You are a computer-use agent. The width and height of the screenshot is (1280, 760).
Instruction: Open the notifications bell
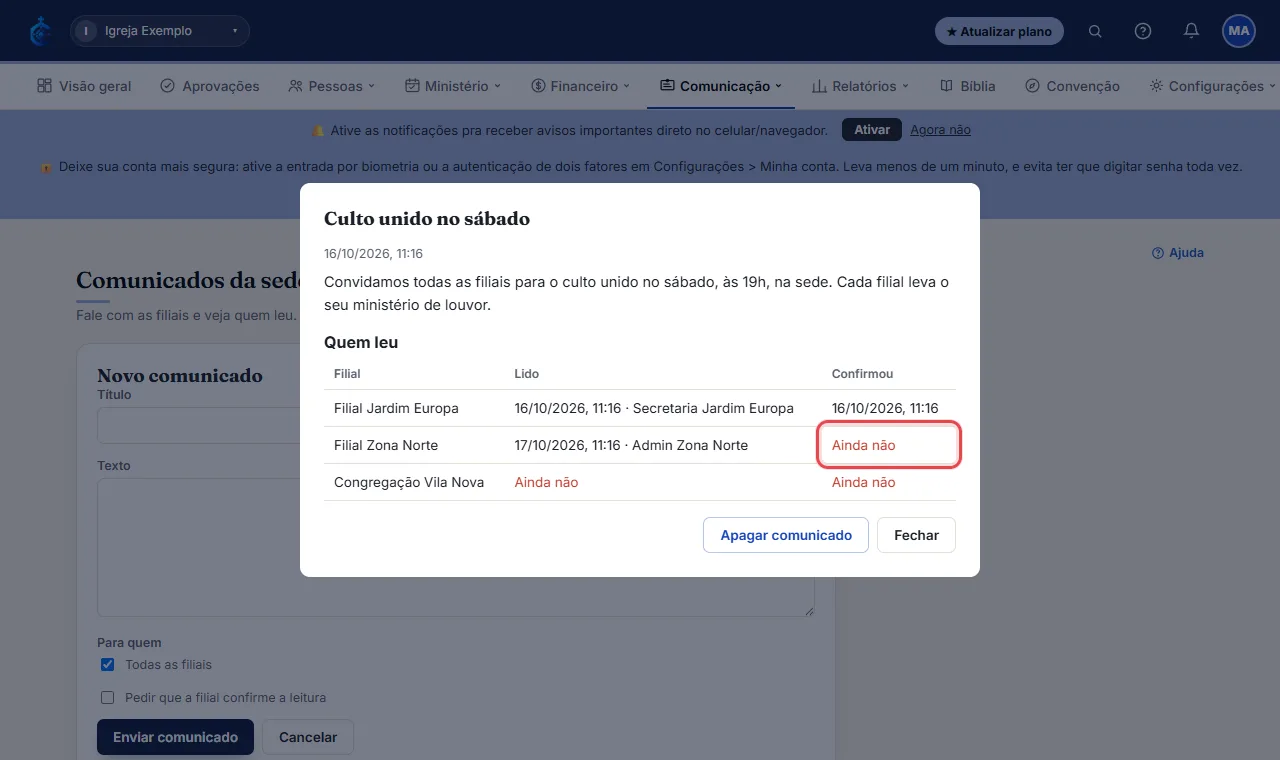point(1191,31)
